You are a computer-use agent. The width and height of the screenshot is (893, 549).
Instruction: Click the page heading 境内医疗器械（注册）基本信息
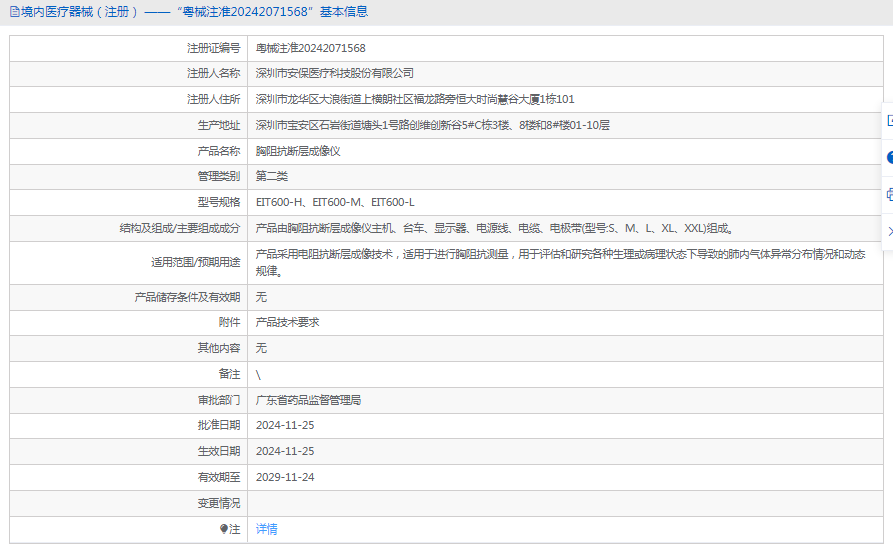click(x=194, y=11)
